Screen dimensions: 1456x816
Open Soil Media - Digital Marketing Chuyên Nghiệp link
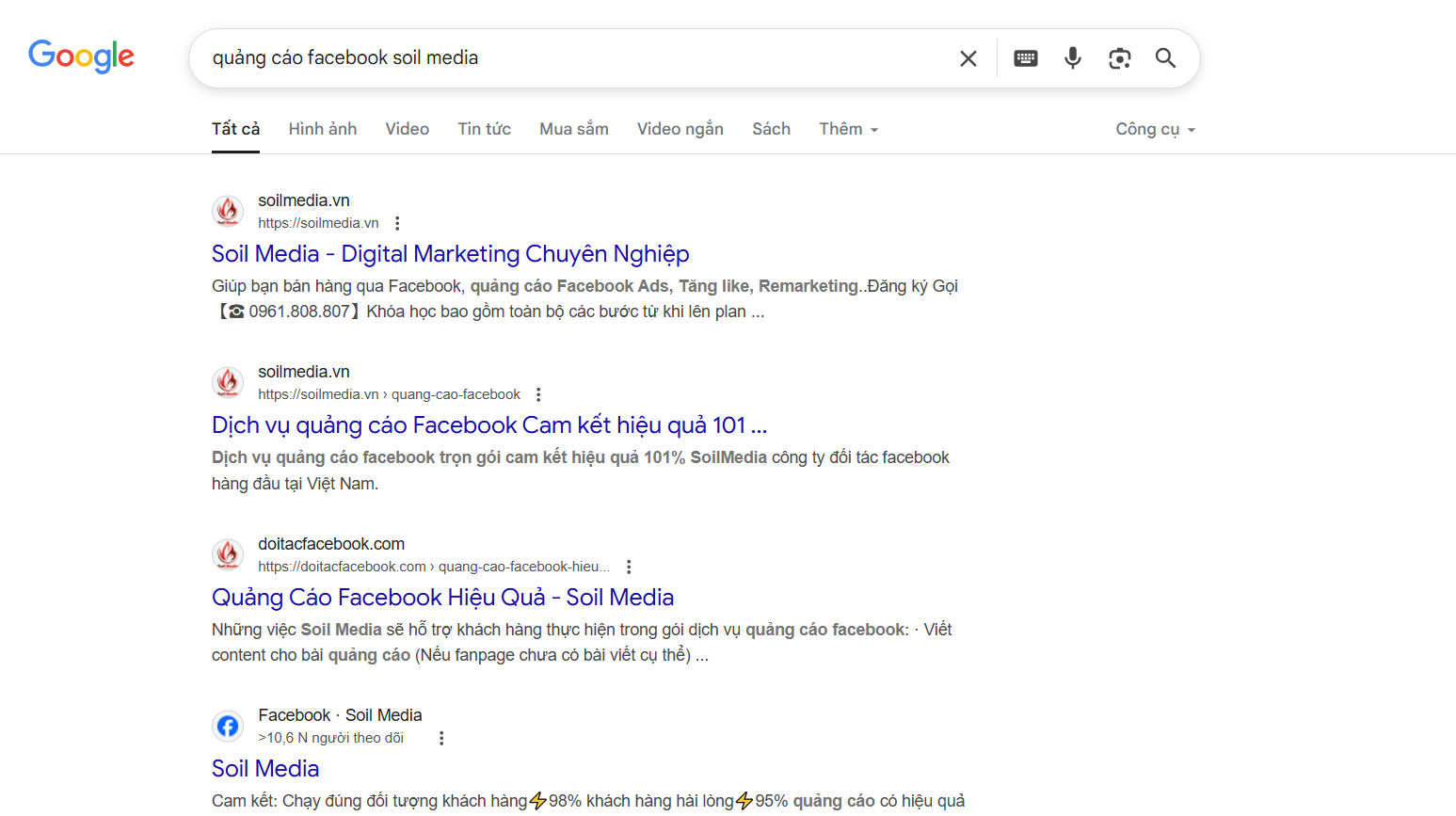pyautogui.click(x=451, y=254)
